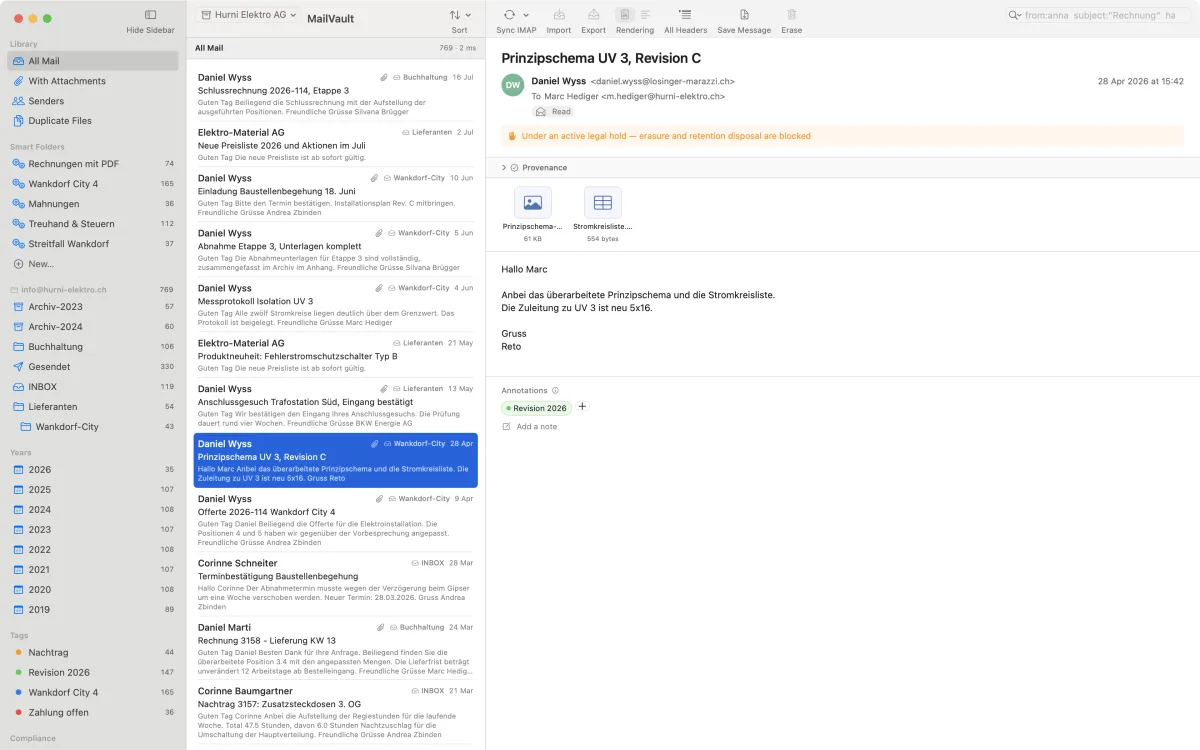Show All Headers via toolbar icon
The height and width of the screenshot is (750, 1200).
point(685,15)
